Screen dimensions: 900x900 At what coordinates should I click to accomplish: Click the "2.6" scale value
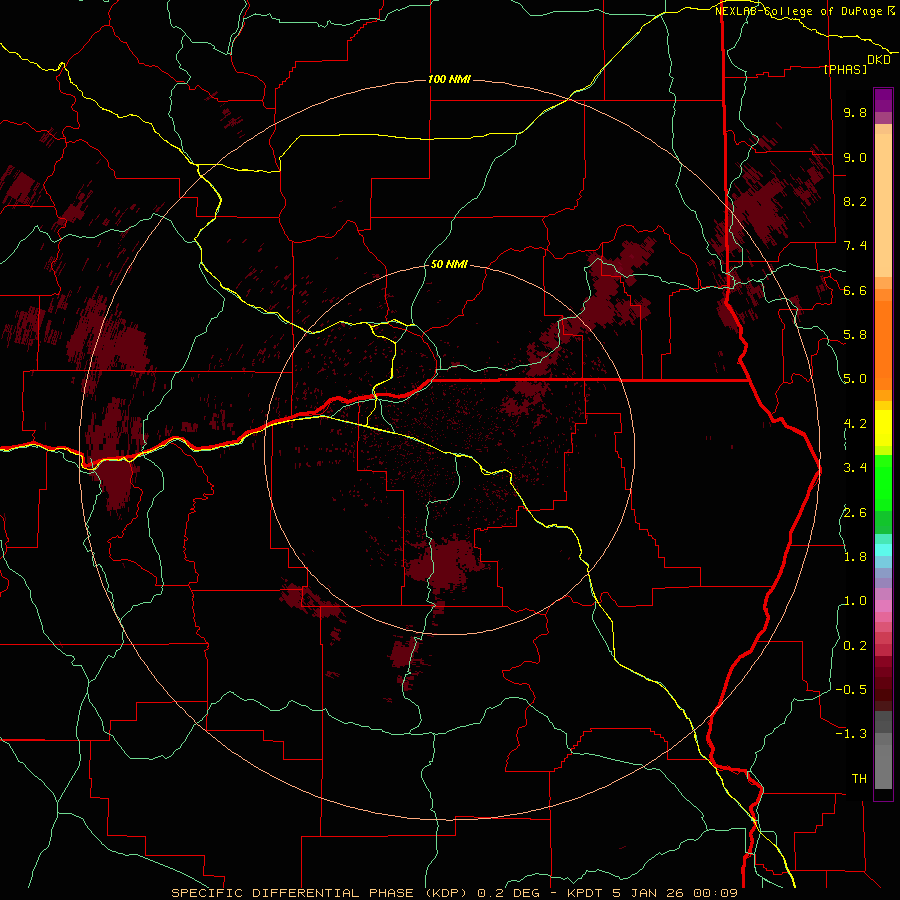pos(855,513)
